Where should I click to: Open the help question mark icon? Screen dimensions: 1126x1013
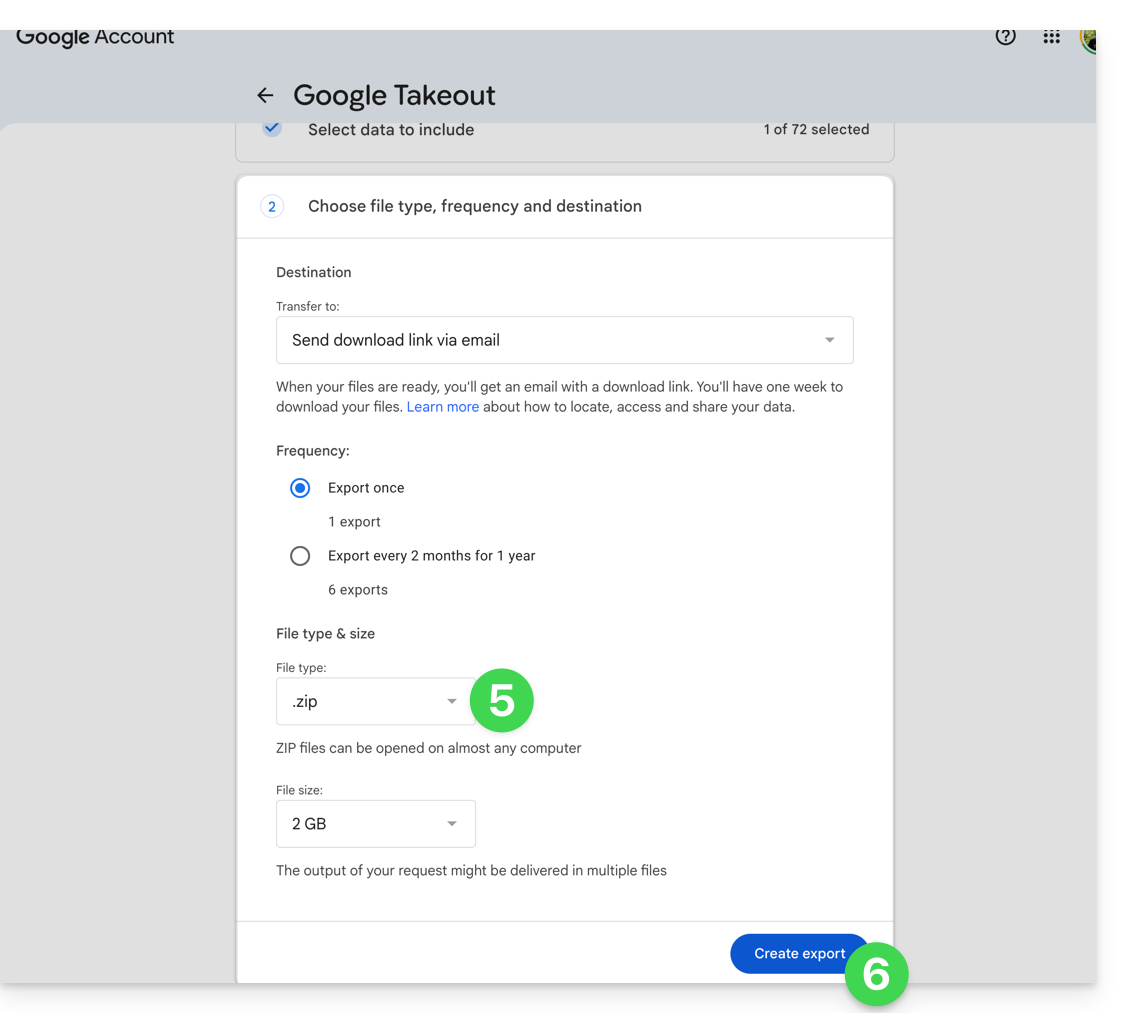(1005, 37)
